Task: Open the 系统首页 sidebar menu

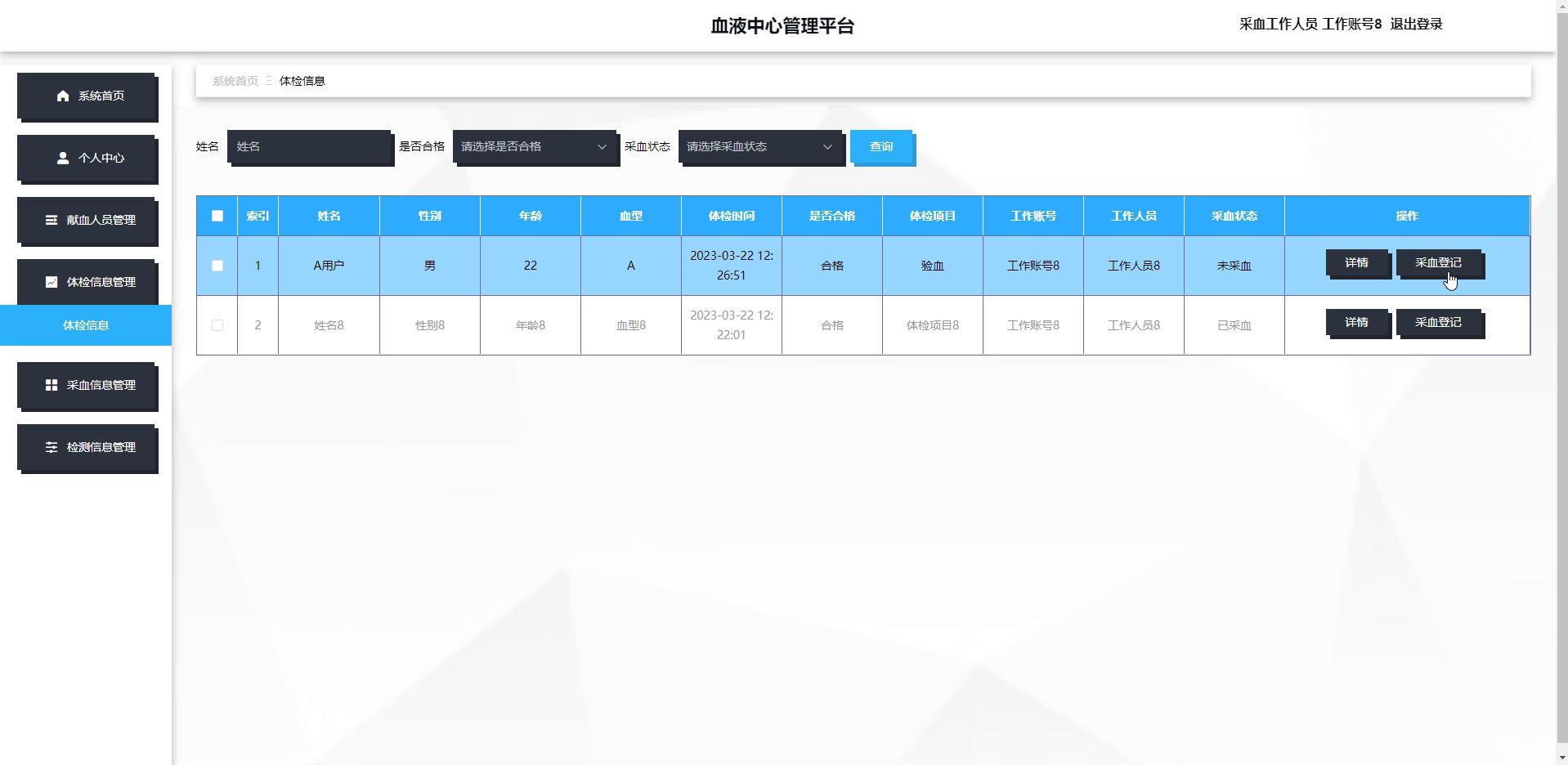Action: pos(86,96)
